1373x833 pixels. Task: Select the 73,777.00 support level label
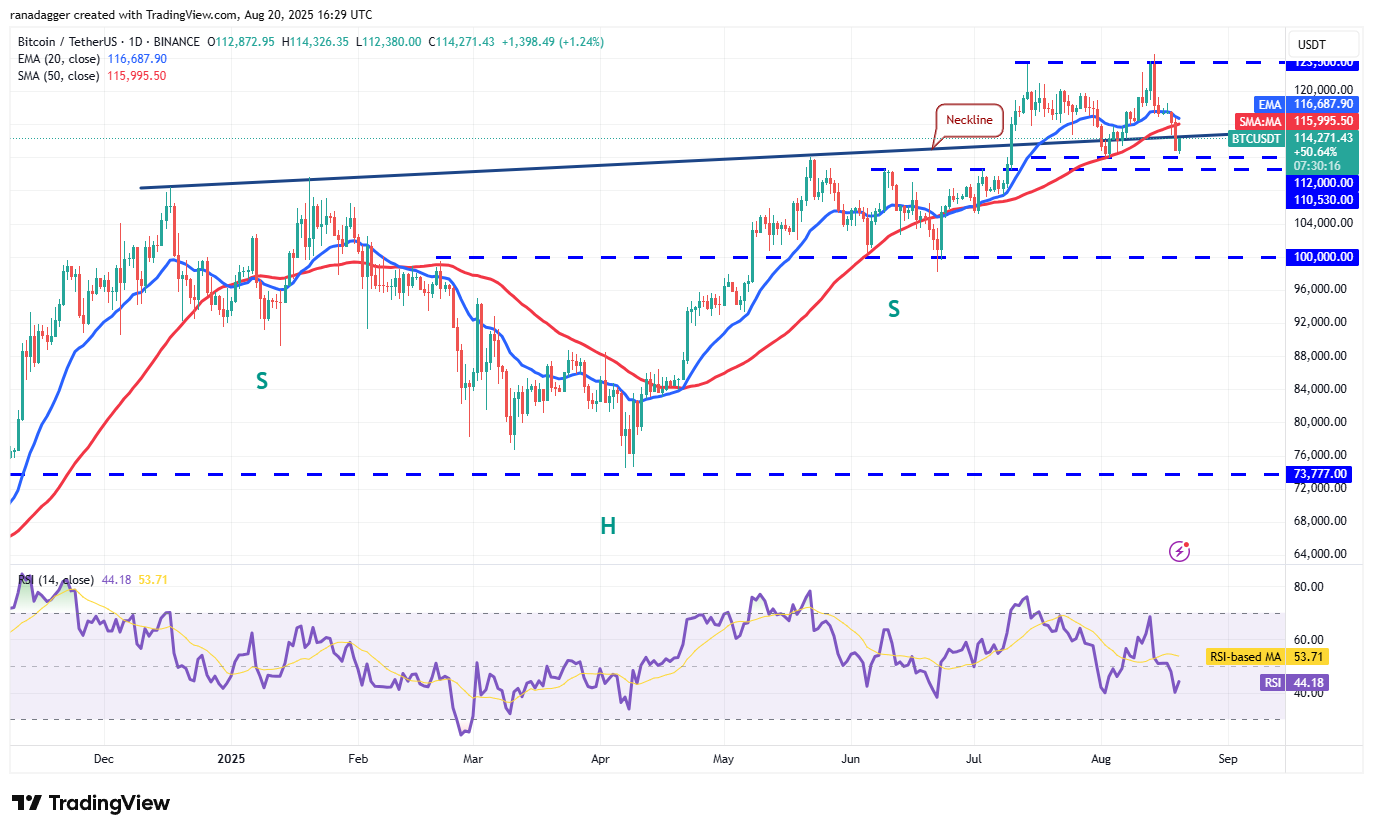pos(1320,474)
